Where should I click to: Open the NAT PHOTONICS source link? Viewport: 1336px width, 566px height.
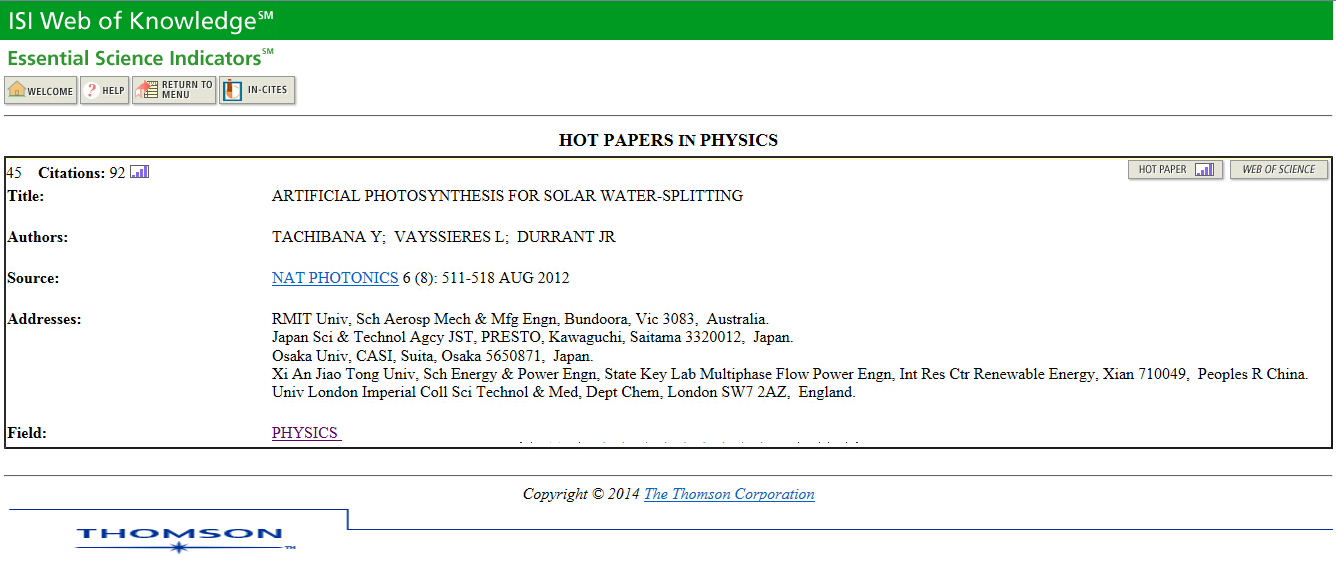click(335, 278)
